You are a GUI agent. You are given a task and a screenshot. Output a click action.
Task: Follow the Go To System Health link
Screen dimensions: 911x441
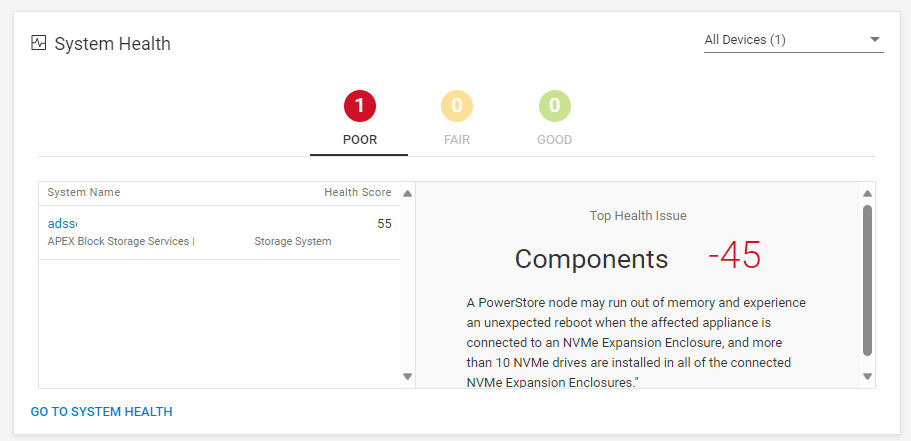coord(102,411)
